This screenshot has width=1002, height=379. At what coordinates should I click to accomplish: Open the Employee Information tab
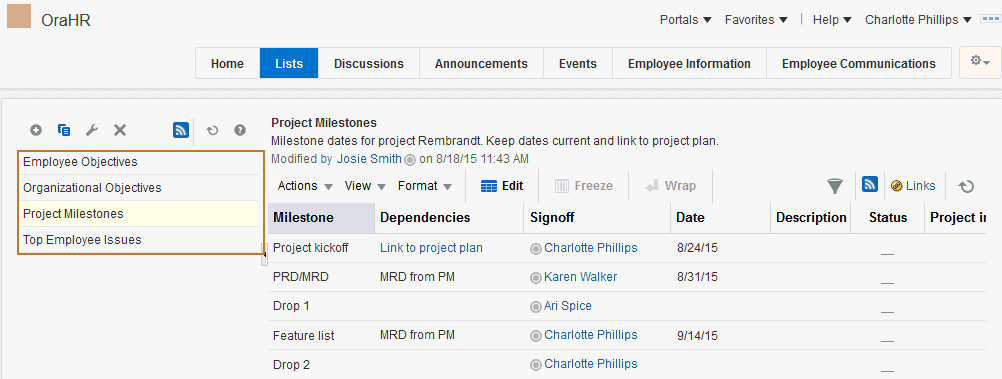[689, 63]
